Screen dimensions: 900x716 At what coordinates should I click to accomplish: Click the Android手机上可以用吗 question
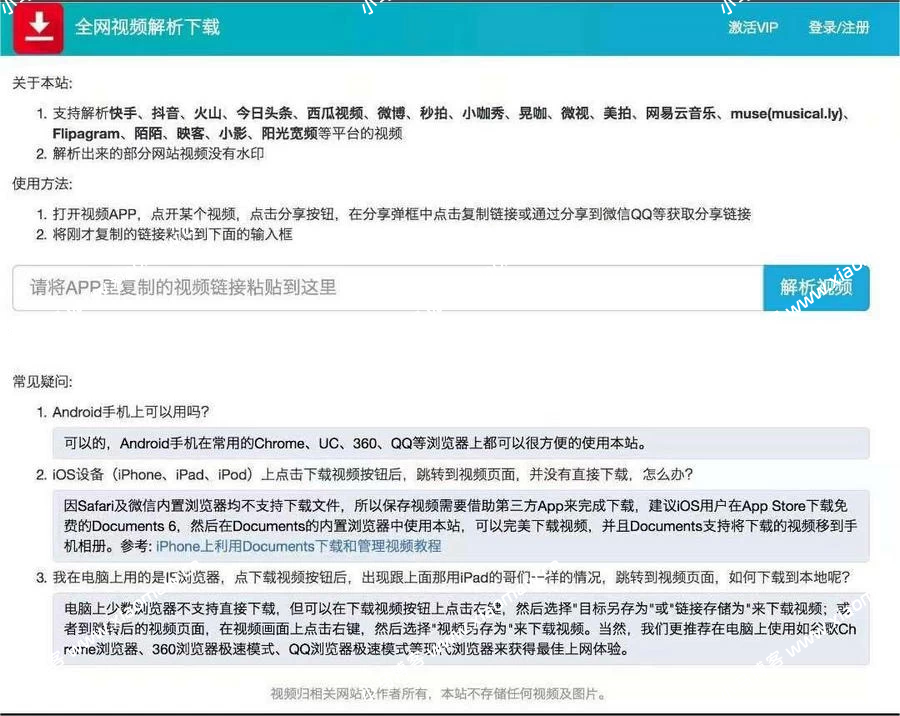click(131, 412)
